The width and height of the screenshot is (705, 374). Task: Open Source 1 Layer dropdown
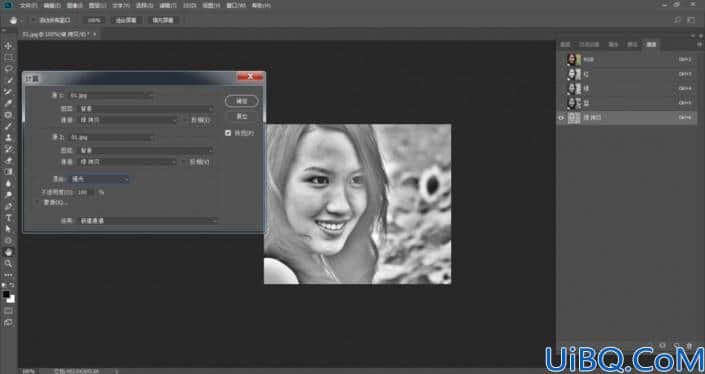(x=146, y=109)
